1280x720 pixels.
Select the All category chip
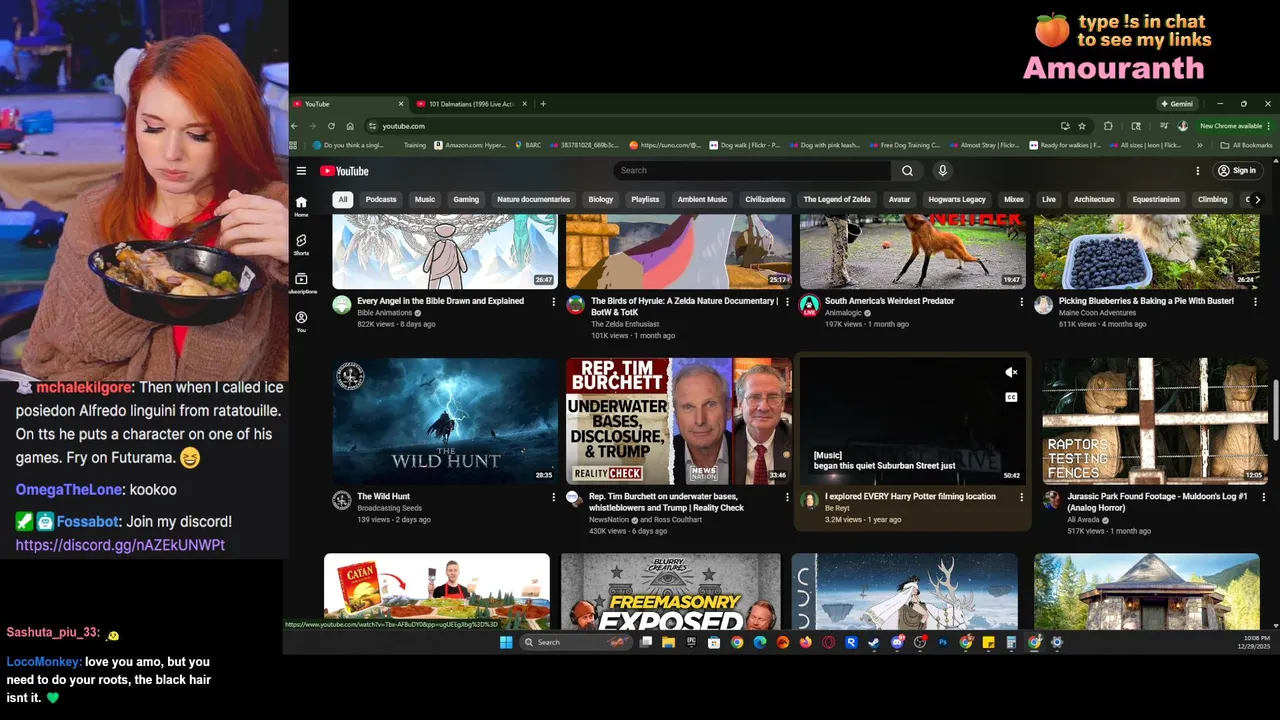point(343,199)
